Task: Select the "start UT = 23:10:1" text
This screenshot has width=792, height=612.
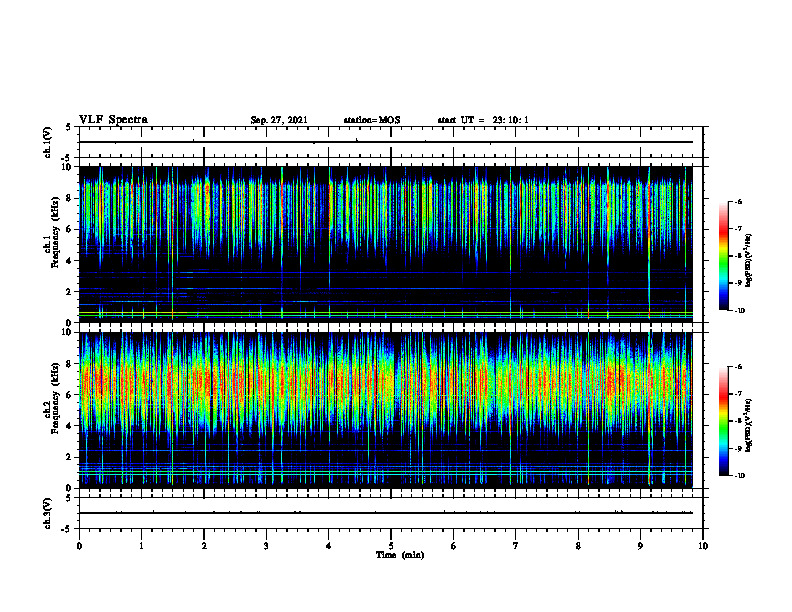Action: (483, 120)
